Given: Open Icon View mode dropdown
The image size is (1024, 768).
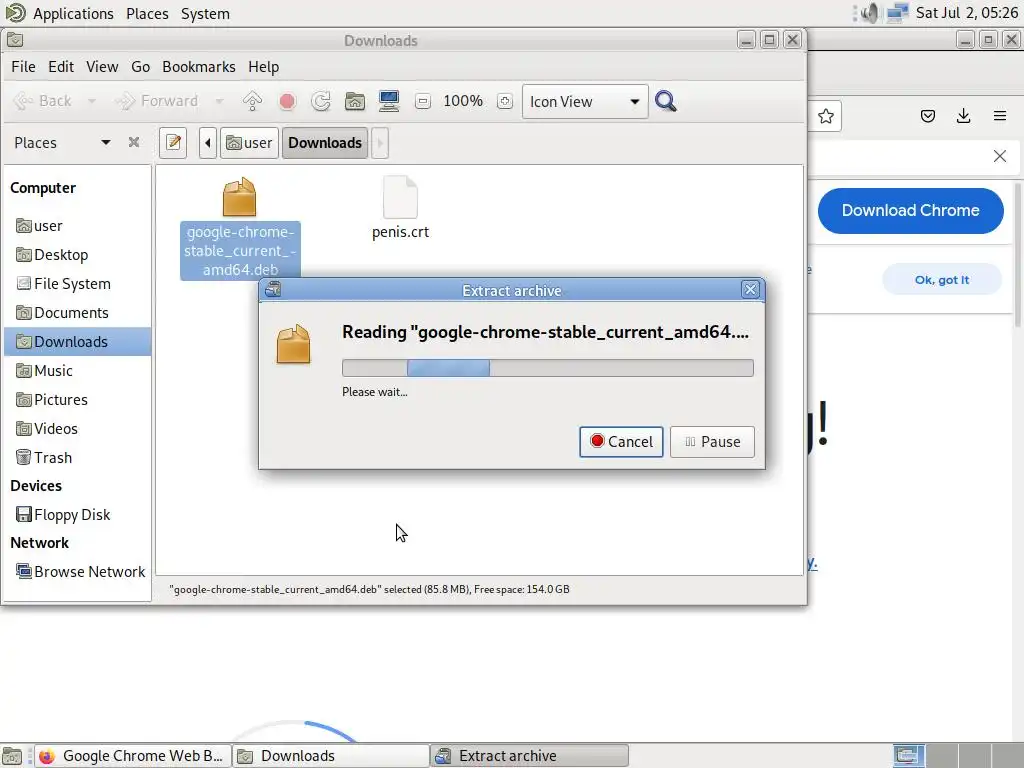Looking at the screenshot, I should point(584,101).
